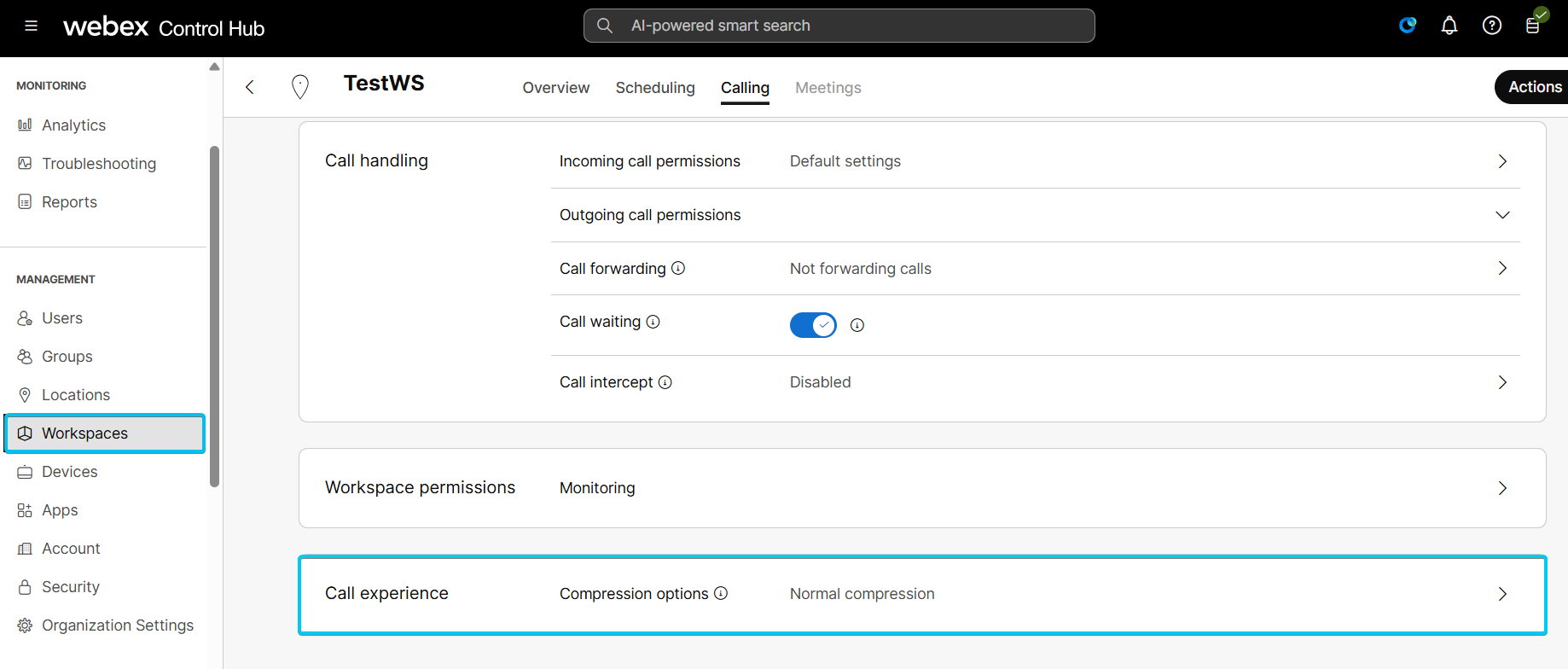Click the info icon next to Call forwarding
Screen dimensions: 1568x669
pyautogui.click(x=678, y=268)
